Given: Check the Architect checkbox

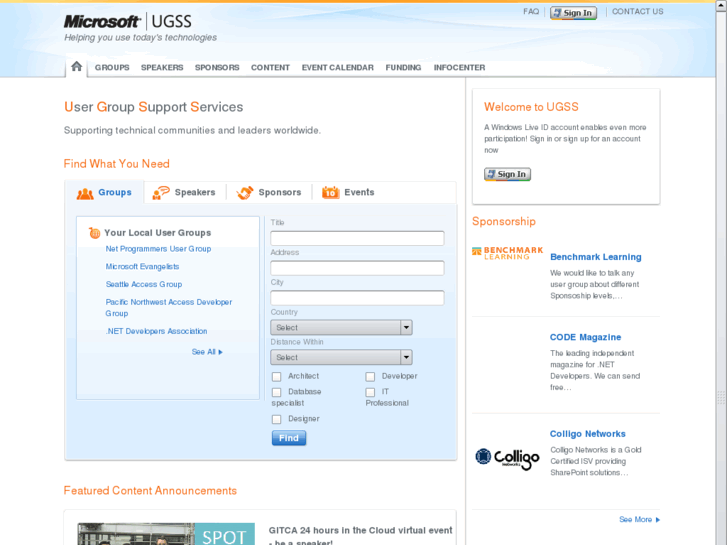Looking at the screenshot, I should pos(277,377).
